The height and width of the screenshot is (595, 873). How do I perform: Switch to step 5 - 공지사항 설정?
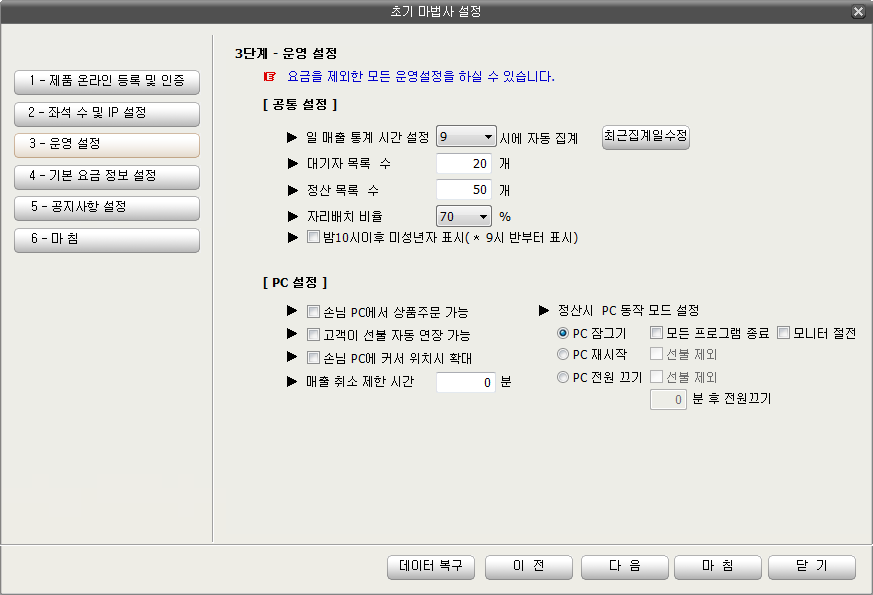click(x=107, y=208)
